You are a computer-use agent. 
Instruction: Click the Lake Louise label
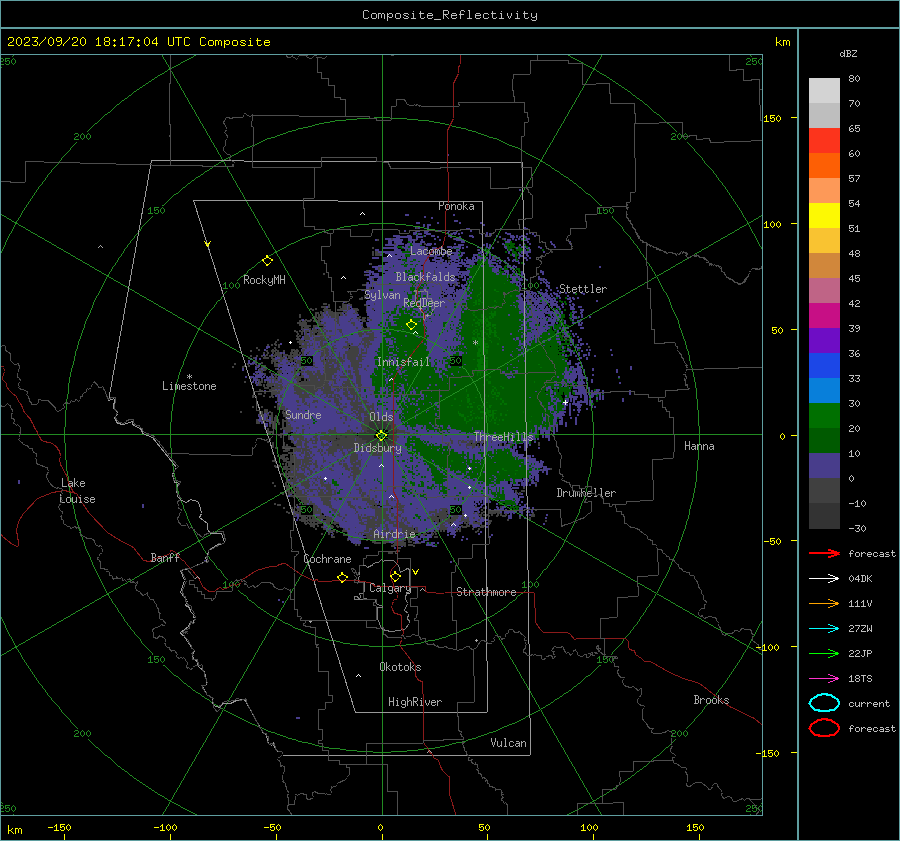[77, 491]
